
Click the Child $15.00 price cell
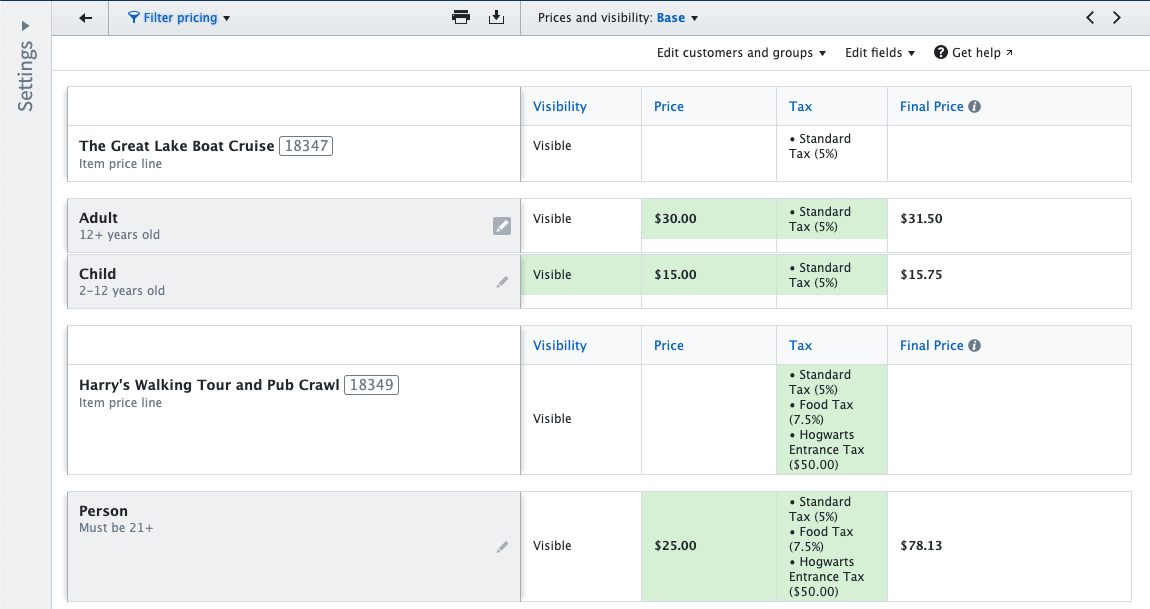[x=708, y=275]
